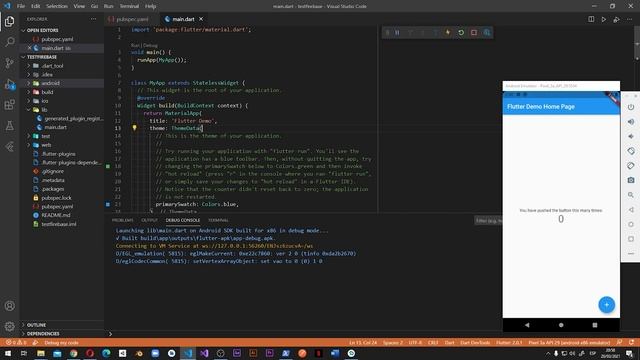This screenshot has width=640, height=360.
Task: Stop the debug session
Action: (474, 33)
